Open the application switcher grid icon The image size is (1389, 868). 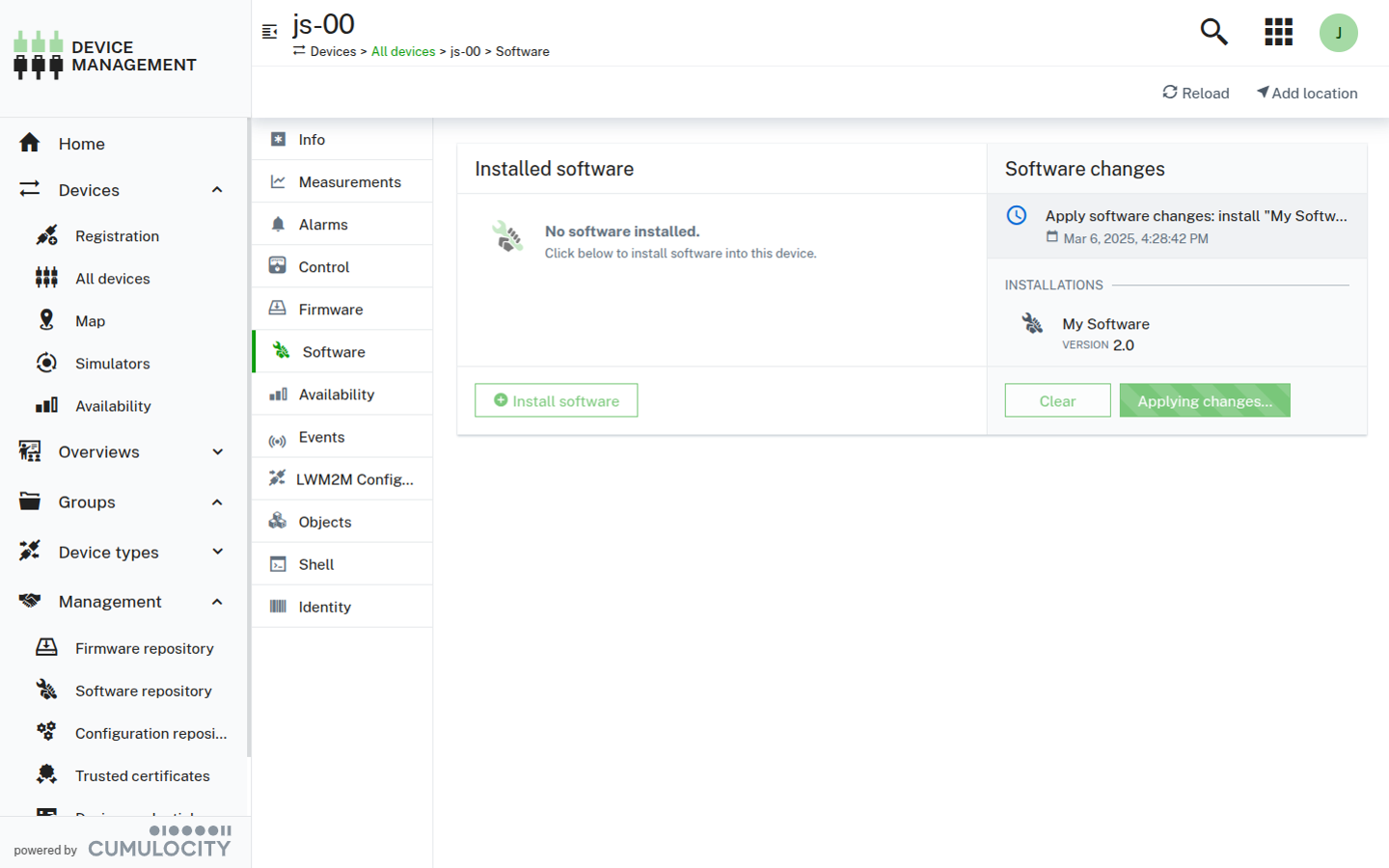(x=1278, y=32)
